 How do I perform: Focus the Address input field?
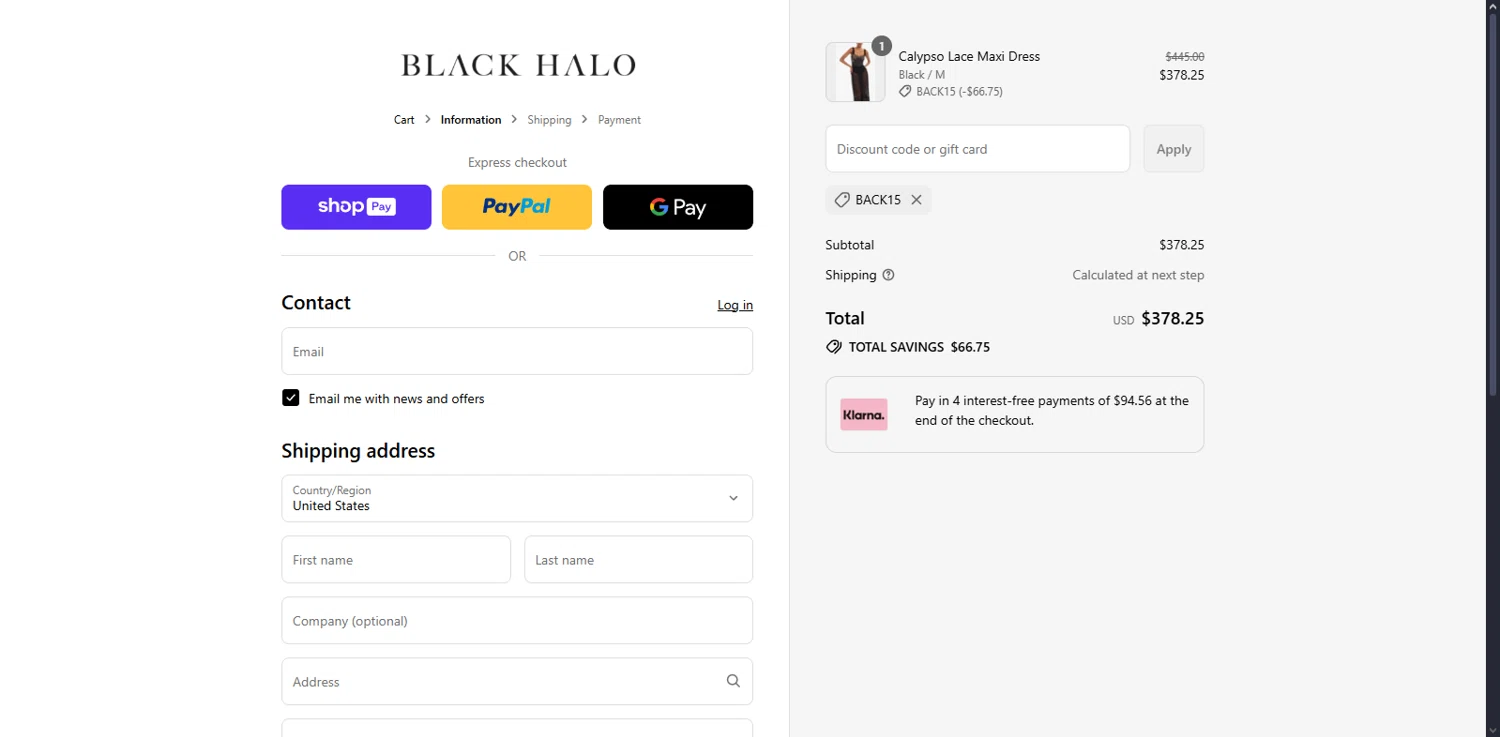(x=517, y=681)
